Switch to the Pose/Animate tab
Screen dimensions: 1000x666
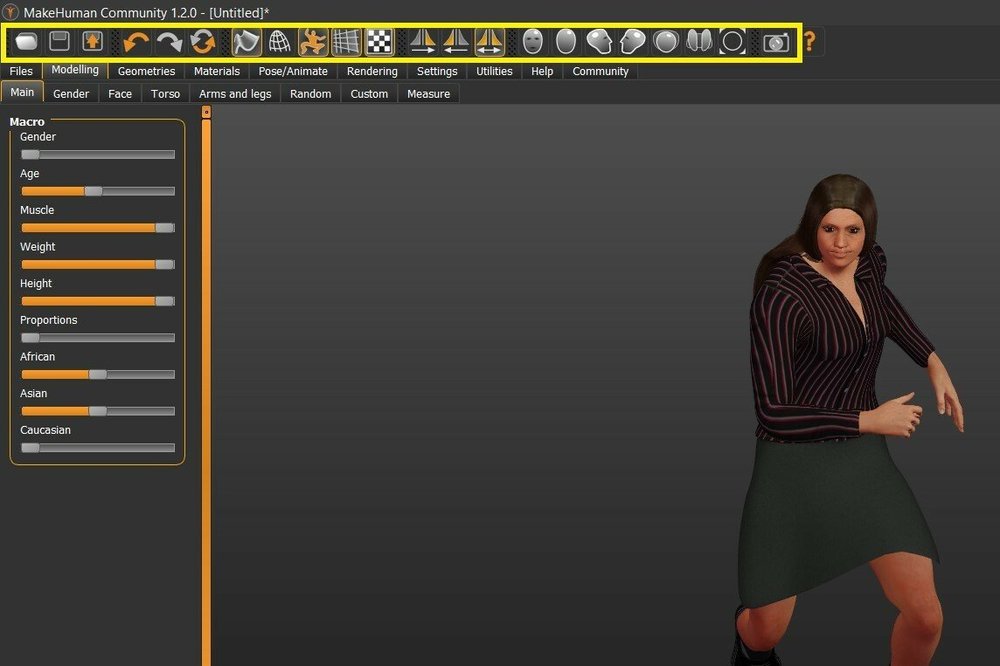click(293, 71)
